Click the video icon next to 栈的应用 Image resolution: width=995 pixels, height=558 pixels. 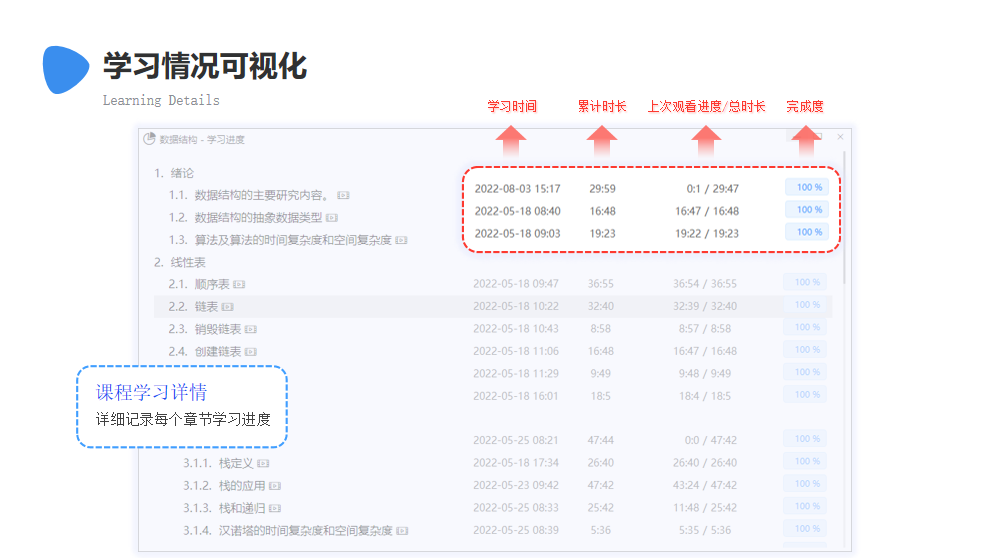point(274,486)
